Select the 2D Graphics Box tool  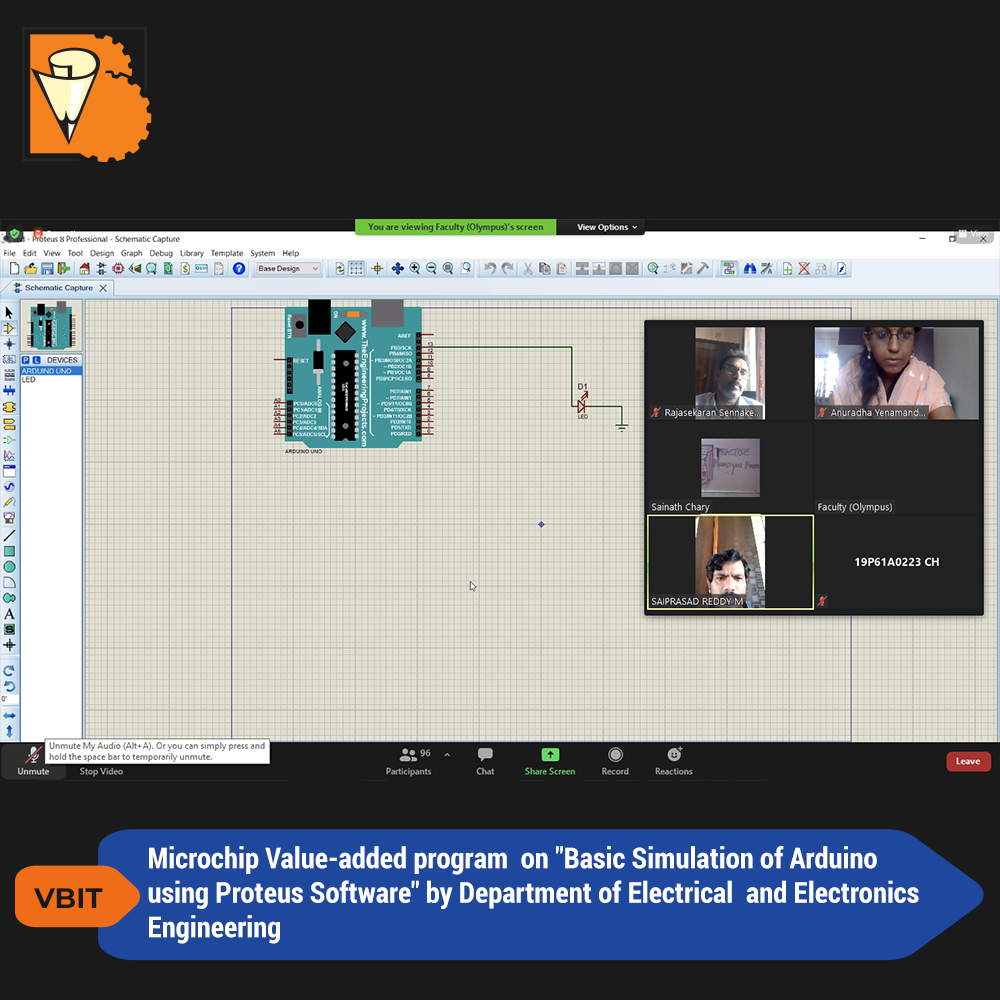tap(9, 551)
